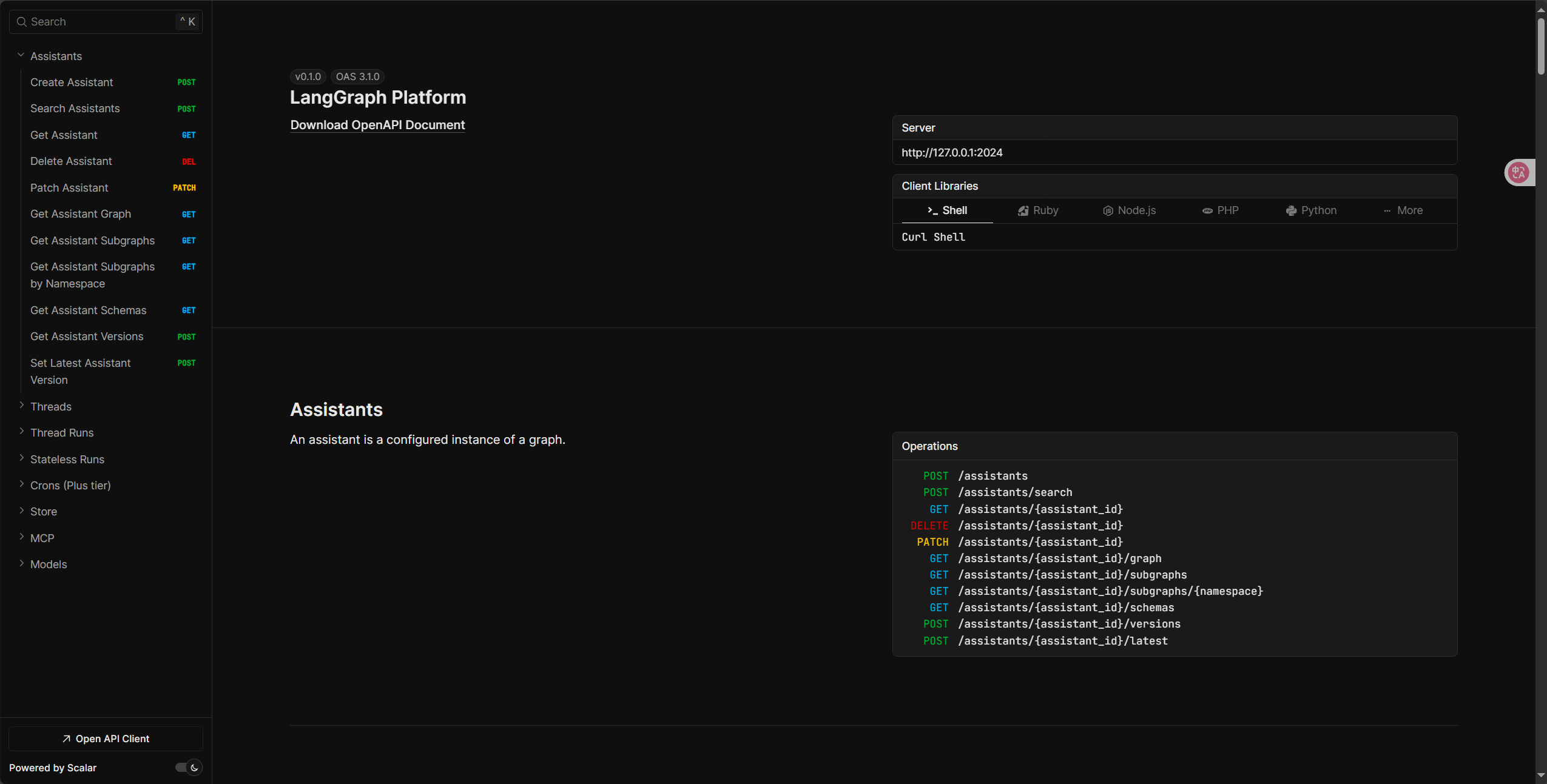Open Delete Assistant in sidebar
The width and height of the screenshot is (1547, 784).
point(113,161)
